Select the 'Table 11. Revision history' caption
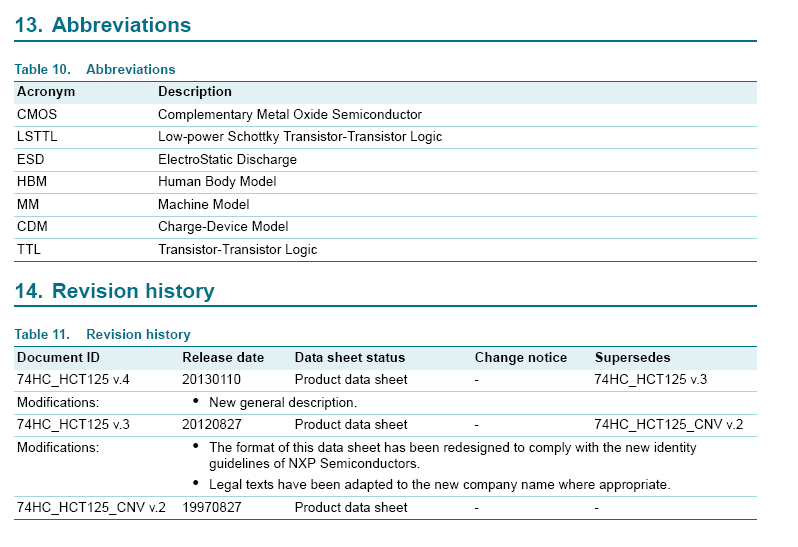 tap(102, 334)
